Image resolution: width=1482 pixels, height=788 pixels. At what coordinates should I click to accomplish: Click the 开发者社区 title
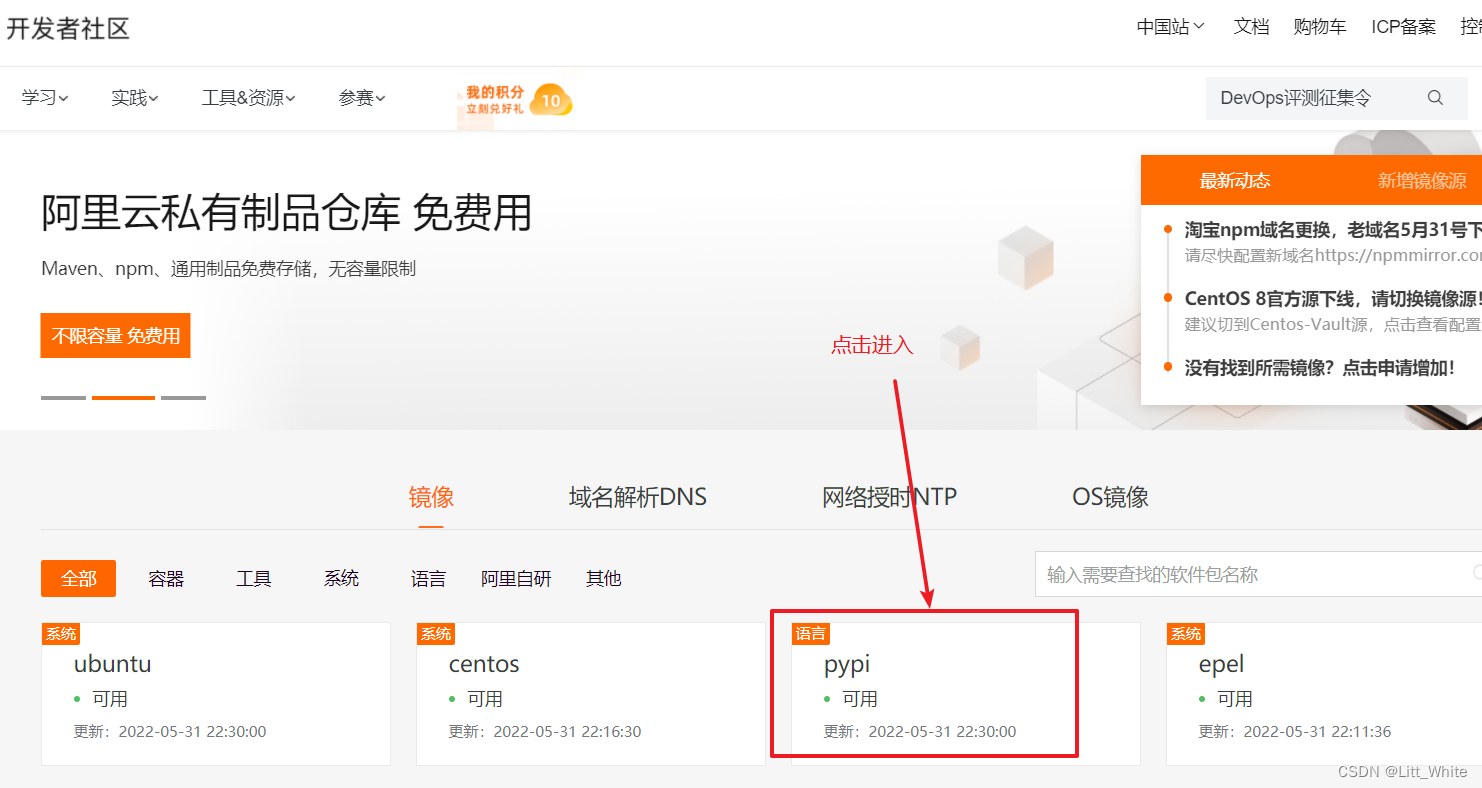tap(68, 28)
